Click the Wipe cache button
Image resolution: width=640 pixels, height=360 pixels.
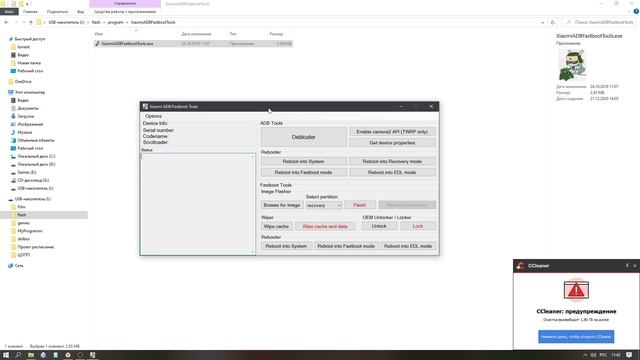click(x=276, y=226)
